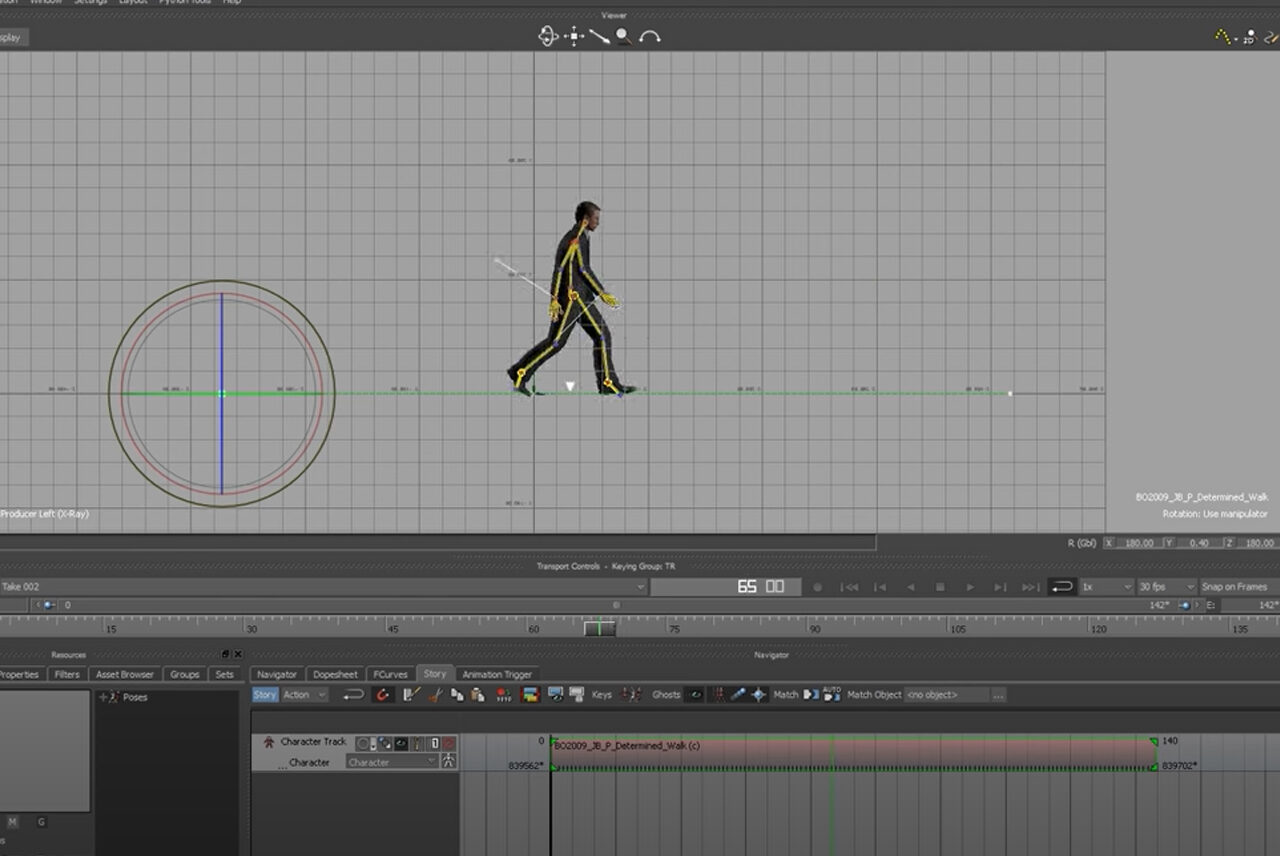The height and width of the screenshot is (856, 1280).
Task: Click the Match clips icon after Match label
Action: pos(811,695)
